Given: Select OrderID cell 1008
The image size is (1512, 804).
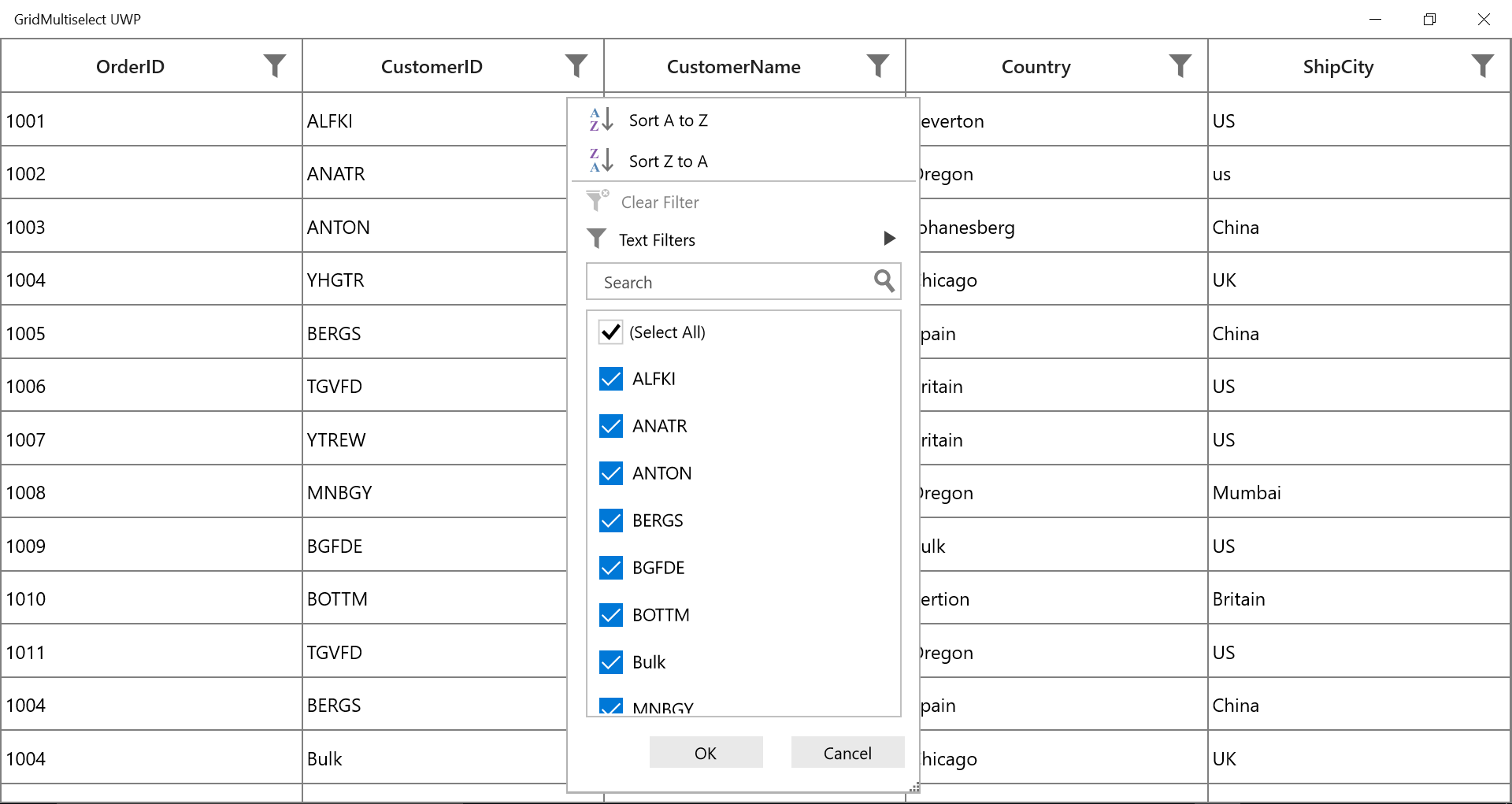Looking at the screenshot, I should click(151, 492).
